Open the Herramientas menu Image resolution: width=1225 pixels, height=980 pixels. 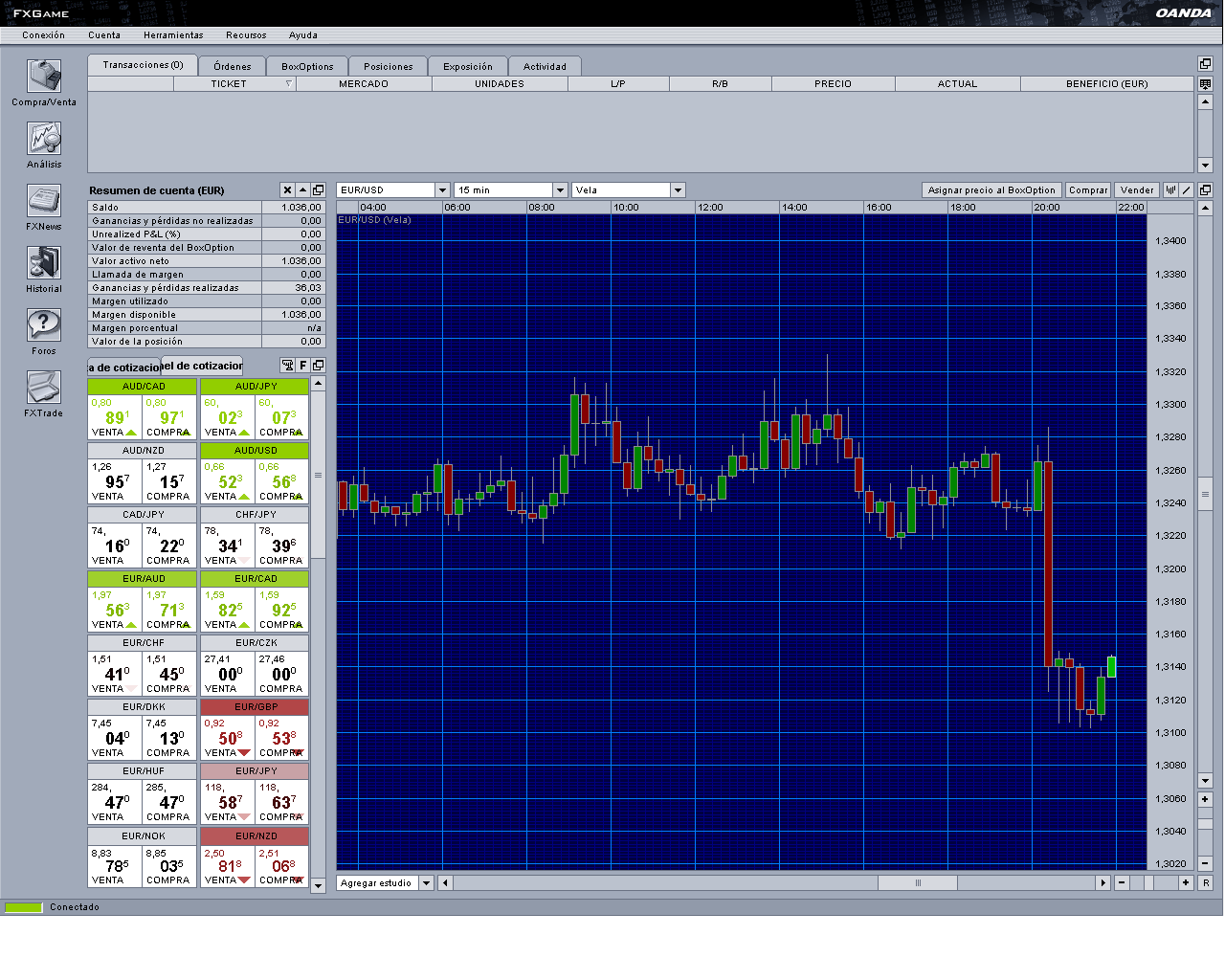click(x=173, y=35)
